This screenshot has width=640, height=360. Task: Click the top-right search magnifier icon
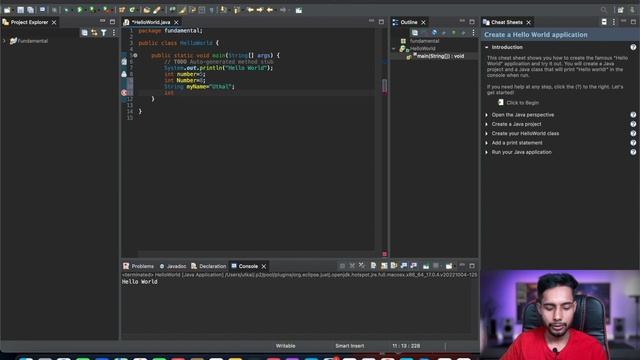pos(604,10)
